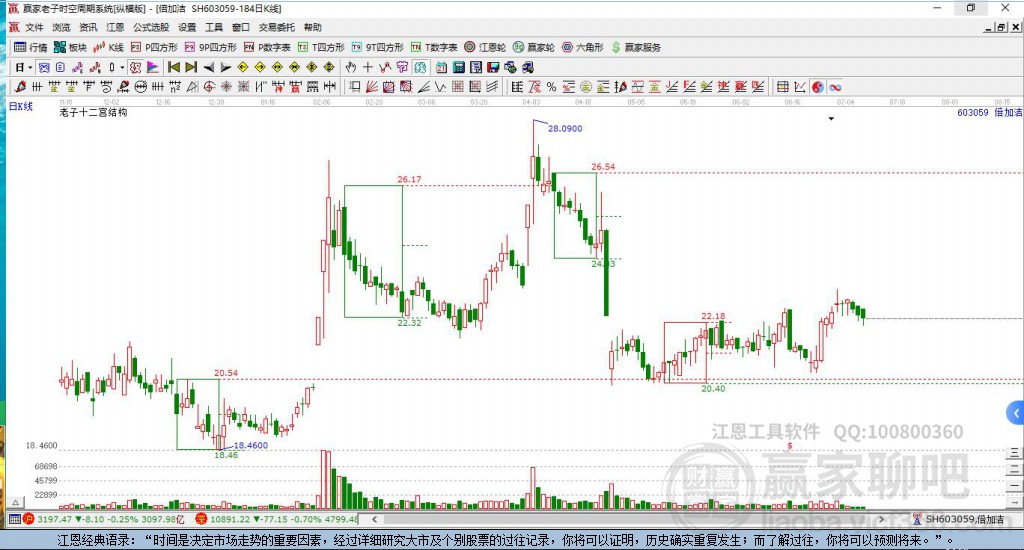Viewport: 1024px width, 550px height.
Task: Click the red floppy save icon
Action: coord(493,67)
